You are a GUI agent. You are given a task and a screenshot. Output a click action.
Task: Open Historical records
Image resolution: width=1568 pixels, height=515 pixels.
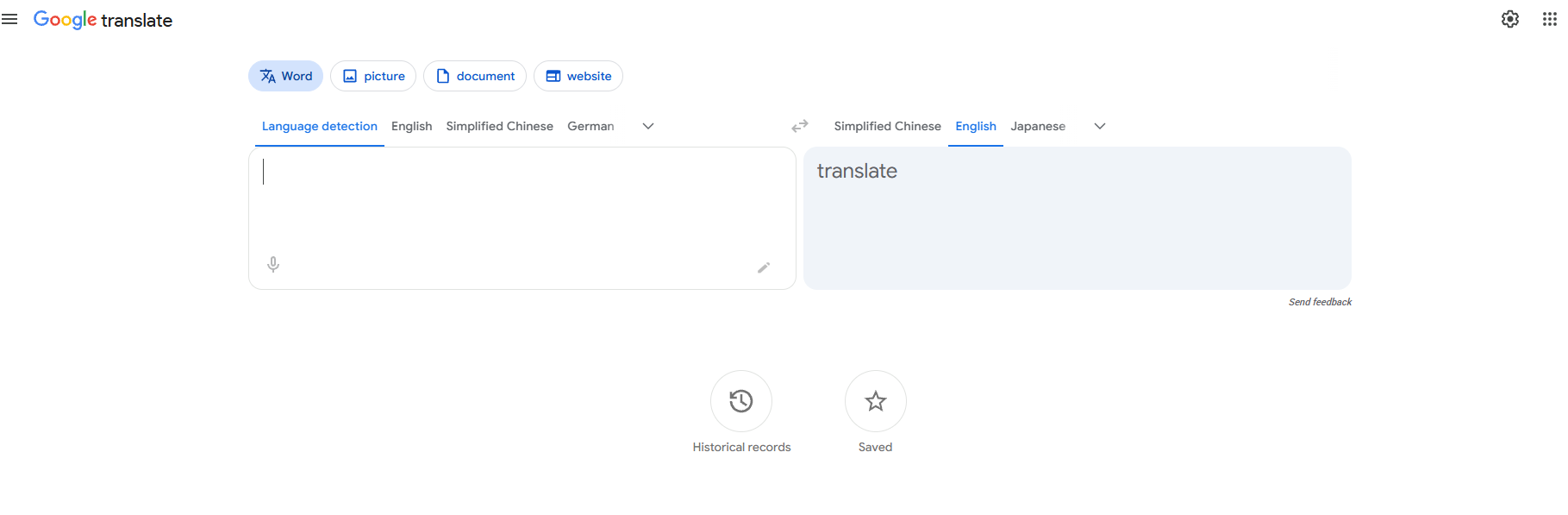[x=741, y=401]
